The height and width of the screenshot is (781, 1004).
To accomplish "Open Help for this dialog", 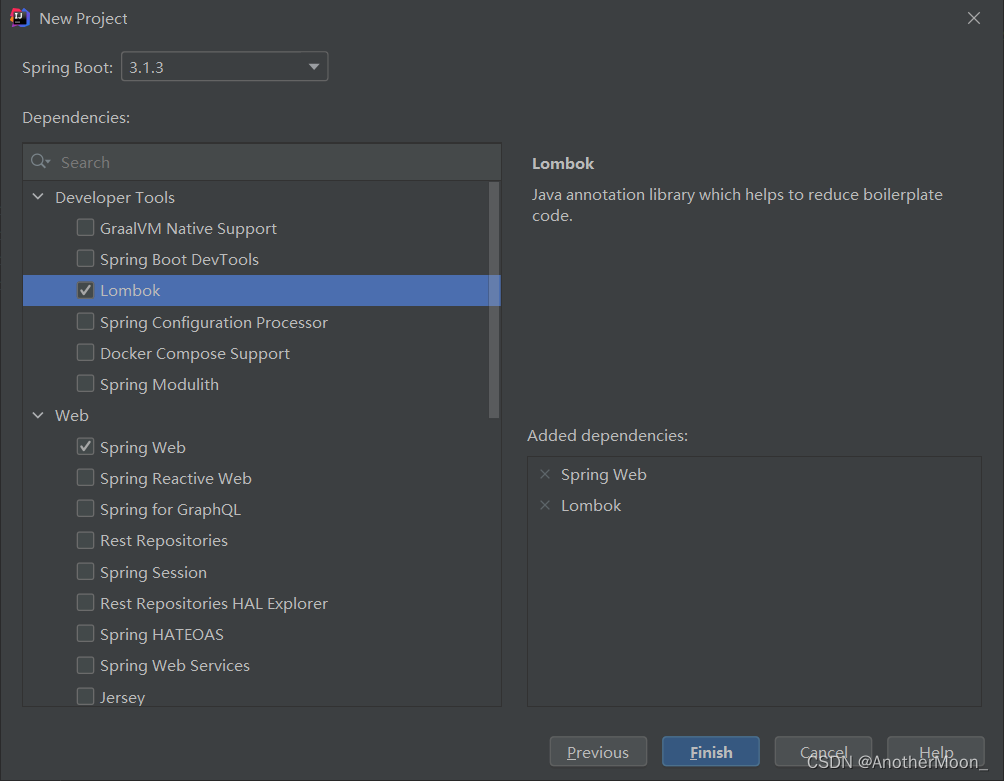I will tap(935, 751).
